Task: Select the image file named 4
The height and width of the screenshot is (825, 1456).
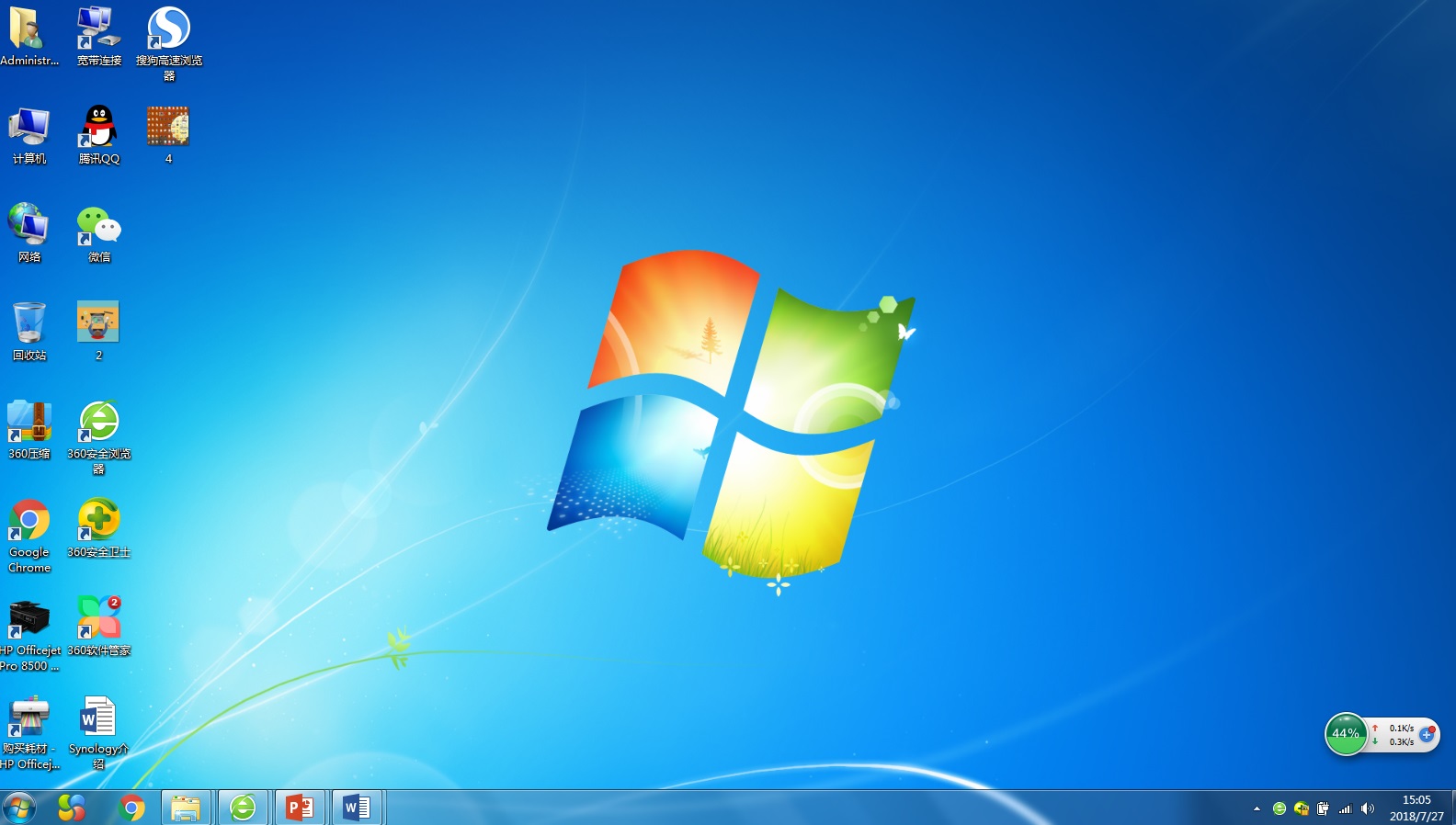Action: click(168, 128)
